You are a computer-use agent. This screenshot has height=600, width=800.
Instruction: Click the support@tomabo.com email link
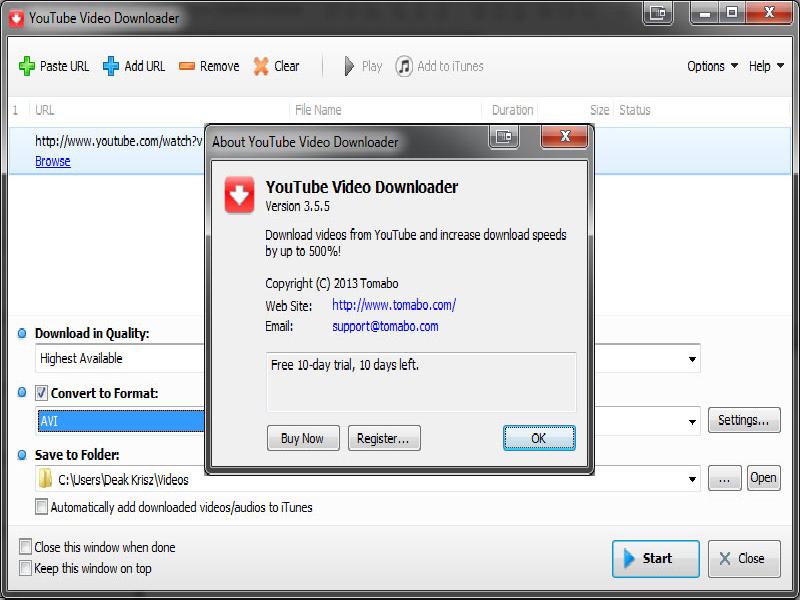tap(385, 327)
